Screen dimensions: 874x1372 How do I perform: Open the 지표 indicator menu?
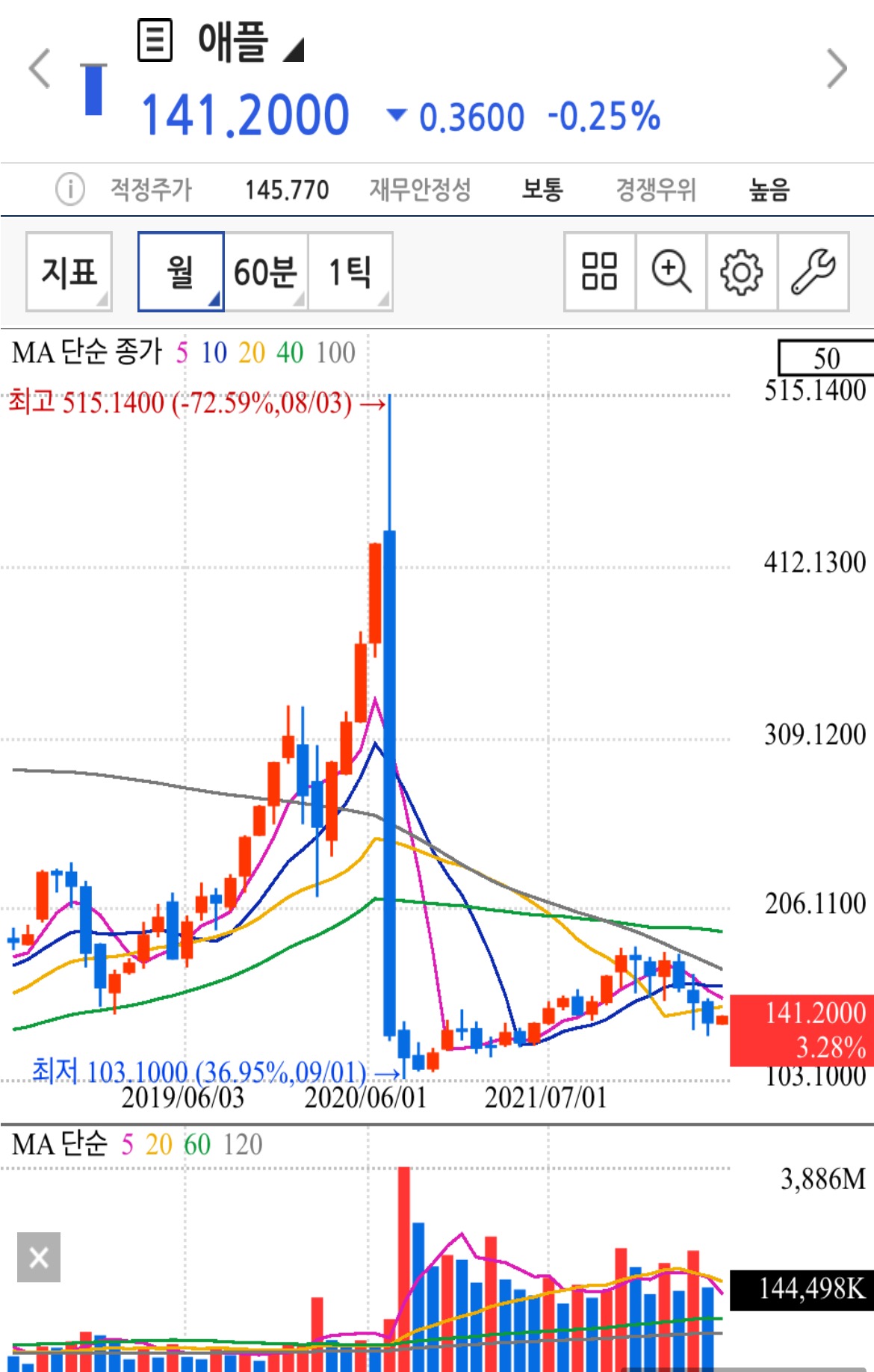pos(69,271)
